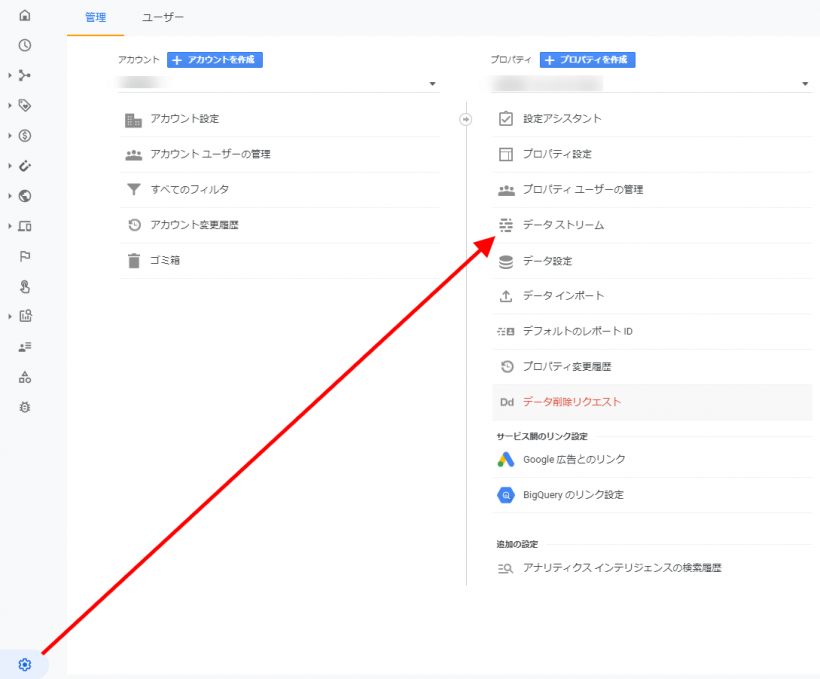The height and width of the screenshot is (679, 820).
Task: Expand the sidebar reports section chevron
Action: click(8, 74)
